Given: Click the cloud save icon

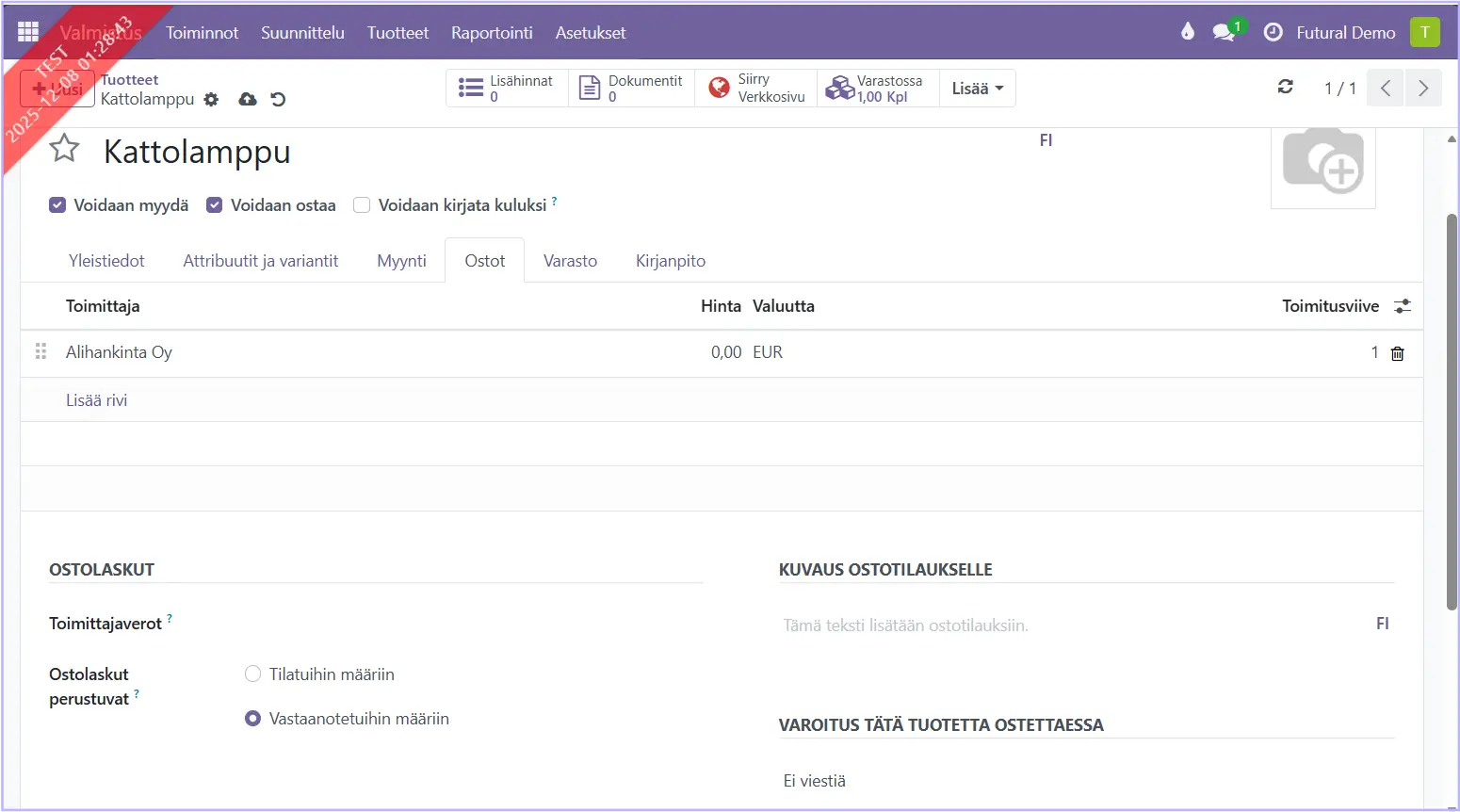Looking at the screenshot, I should point(248,99).
